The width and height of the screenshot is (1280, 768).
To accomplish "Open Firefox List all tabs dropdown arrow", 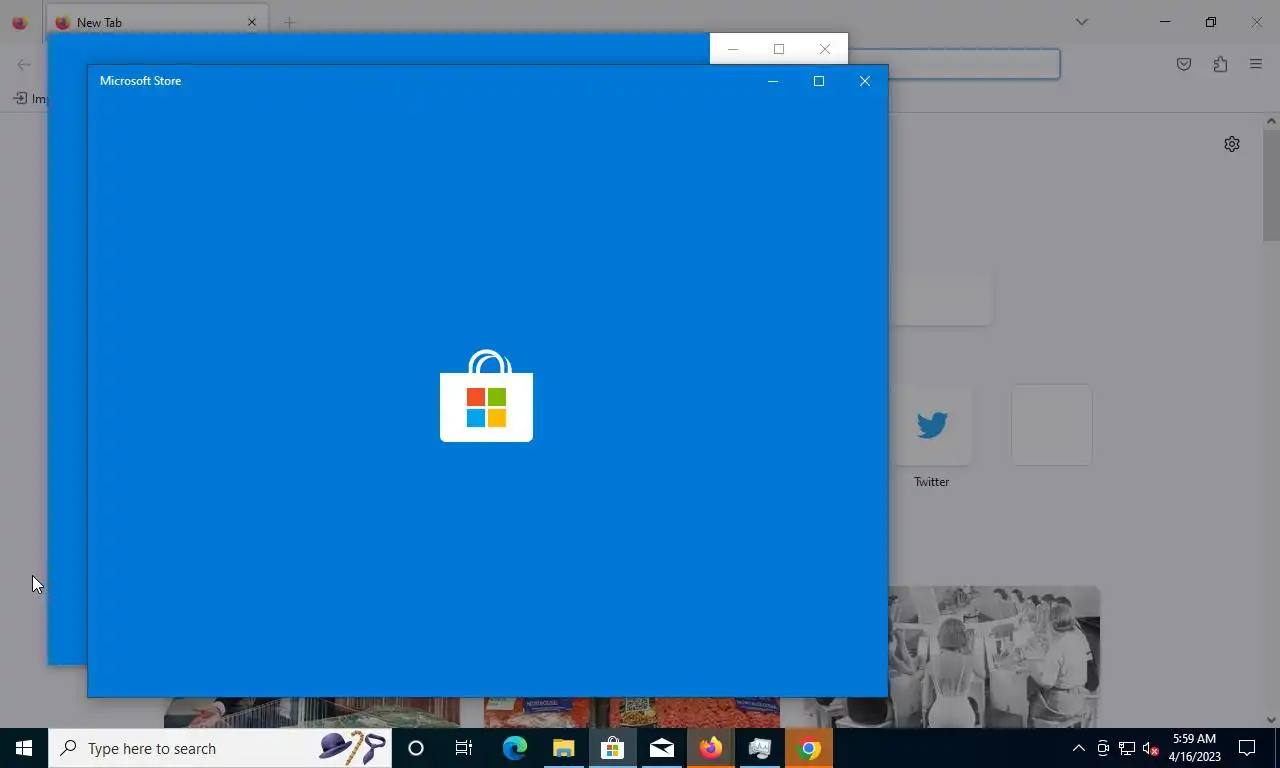I will (x=1081, y=22).
